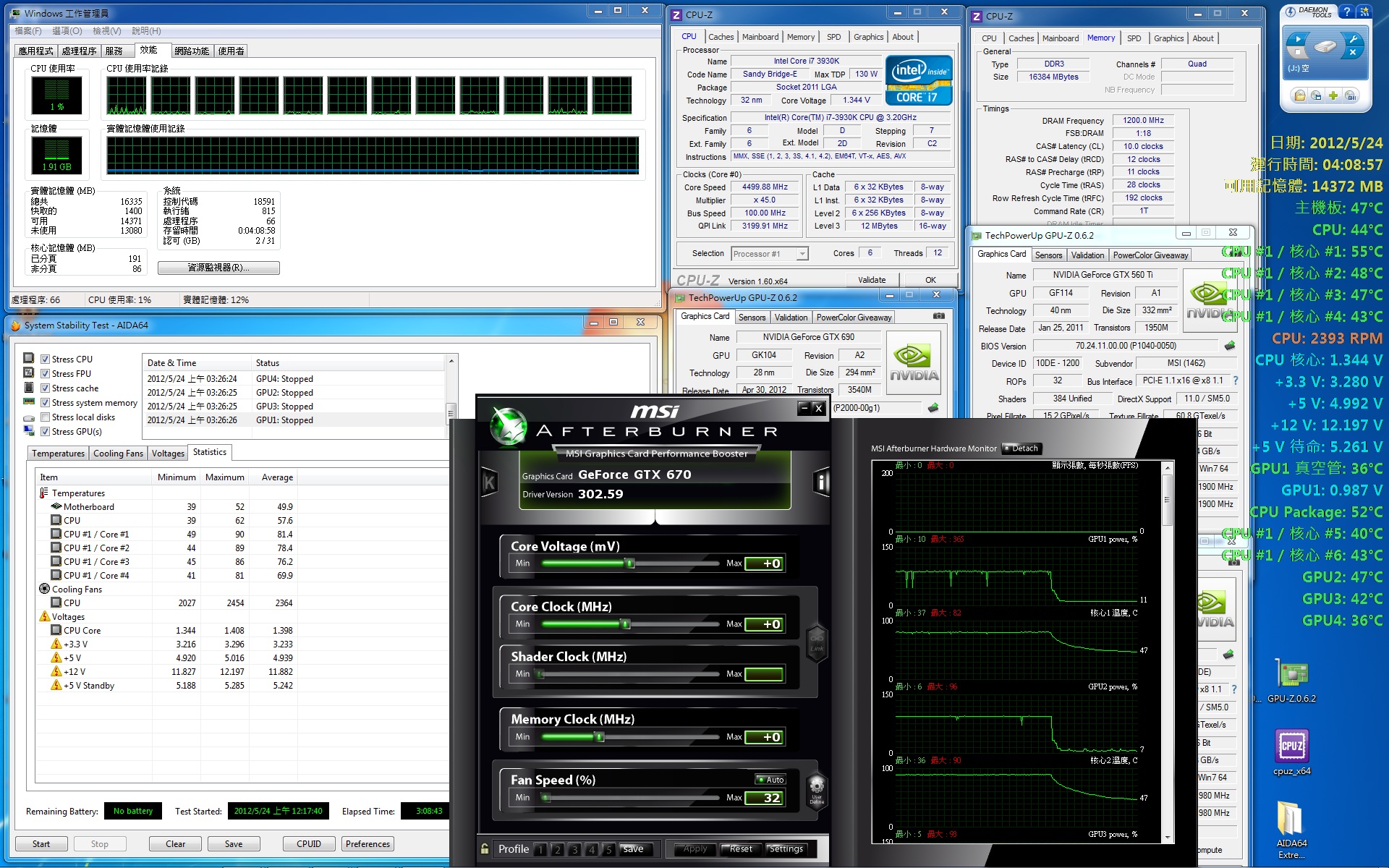Select Afterburner profile slot 1
This screenshot has width=1389, height=868.
click(x=540, y=850)
